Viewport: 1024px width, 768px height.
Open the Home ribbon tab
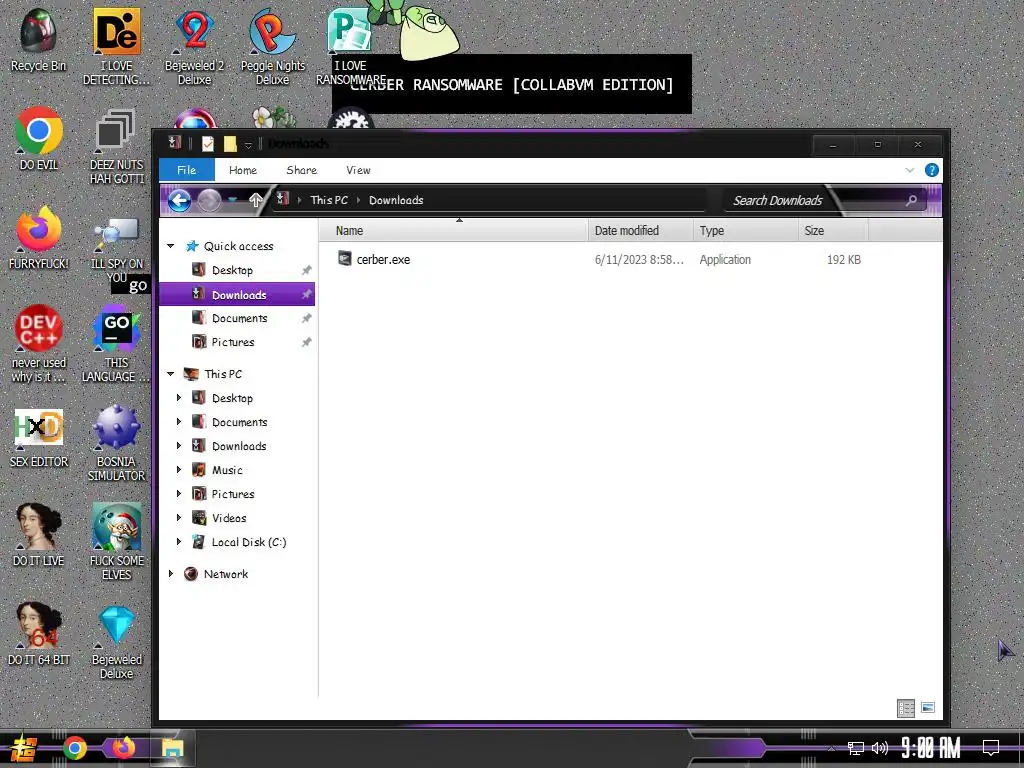coord(243,170)
